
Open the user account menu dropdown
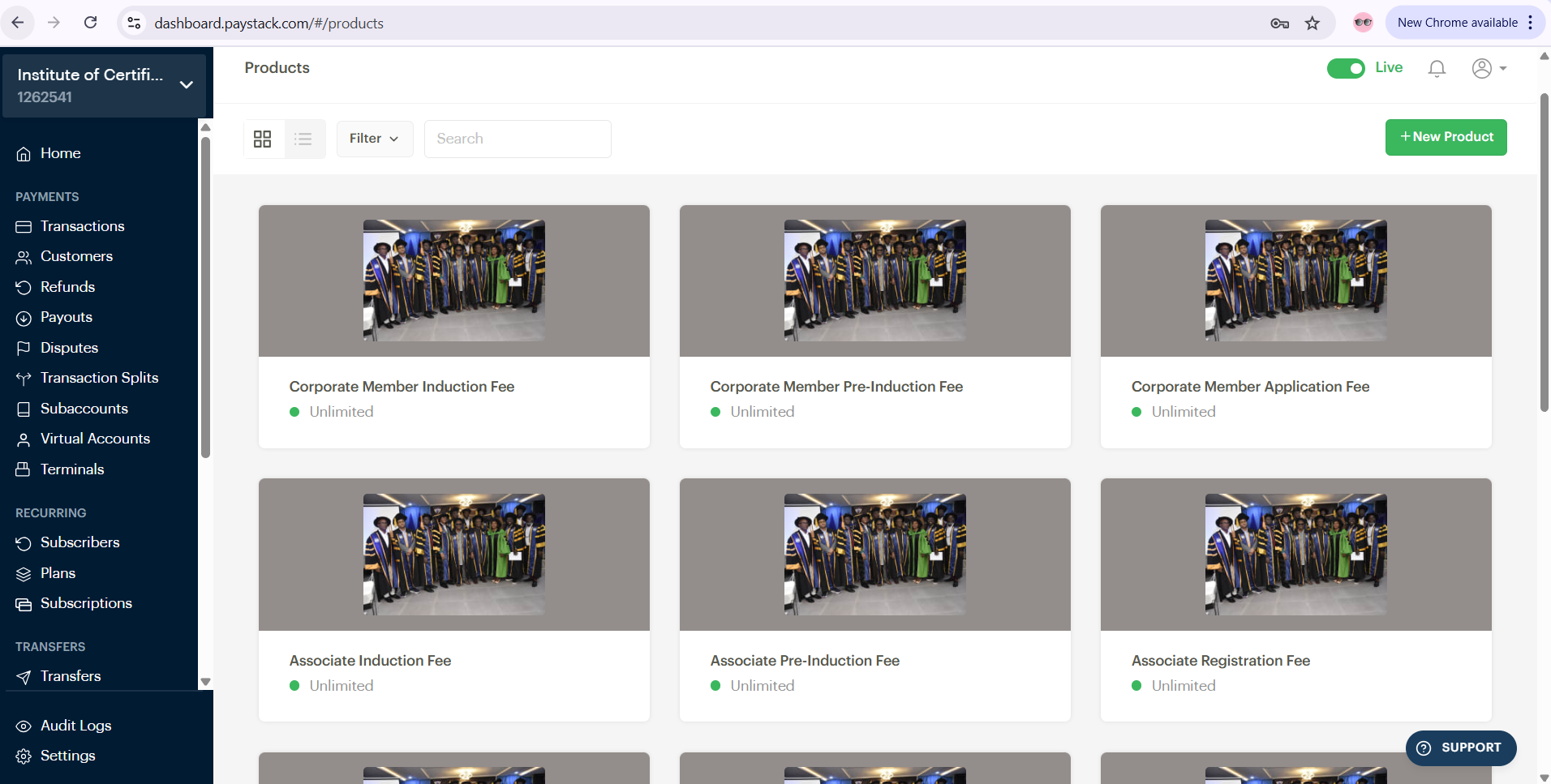click(1489, 69)
